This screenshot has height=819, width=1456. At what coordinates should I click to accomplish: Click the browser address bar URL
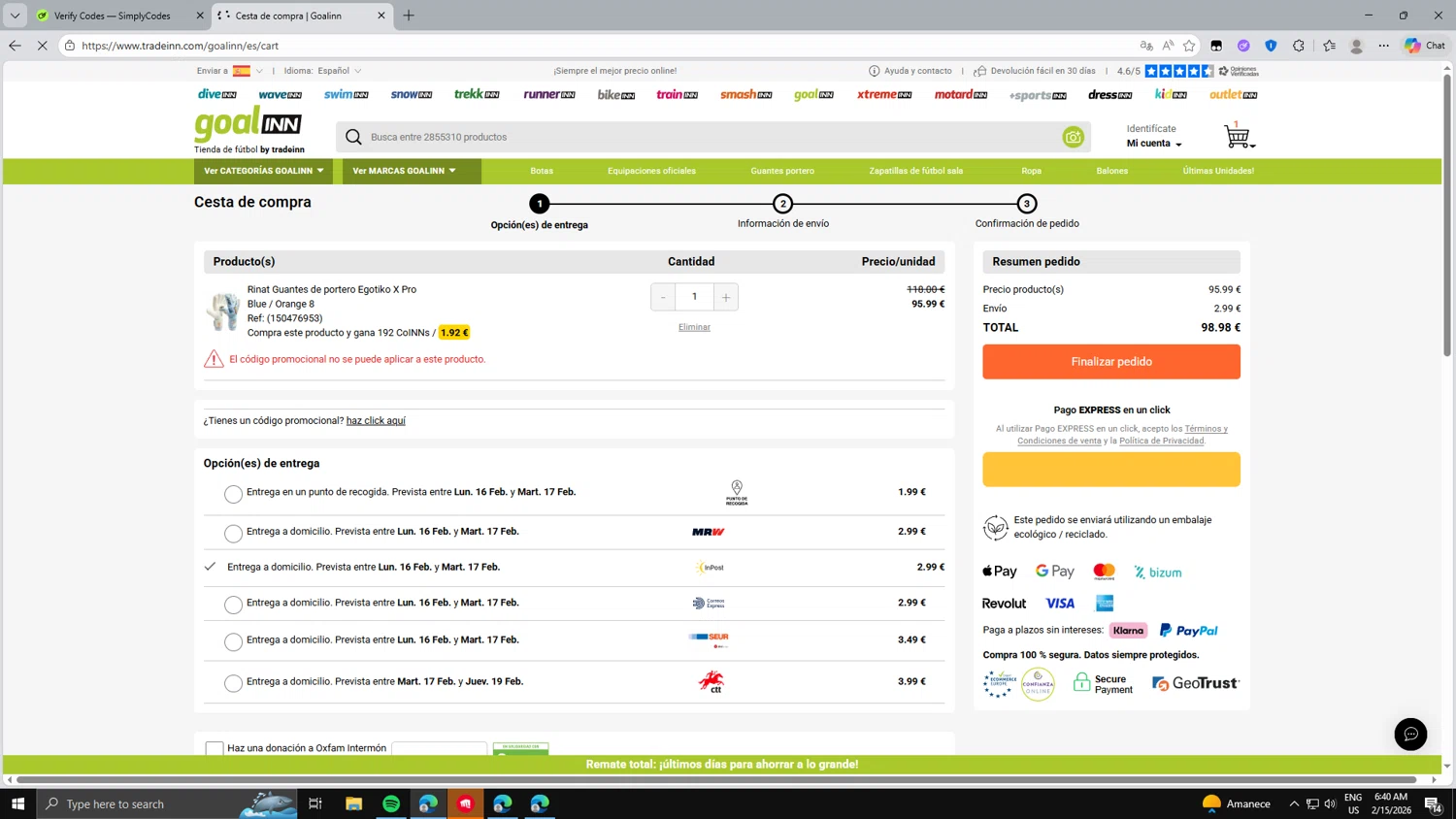(x=180, y=46)
